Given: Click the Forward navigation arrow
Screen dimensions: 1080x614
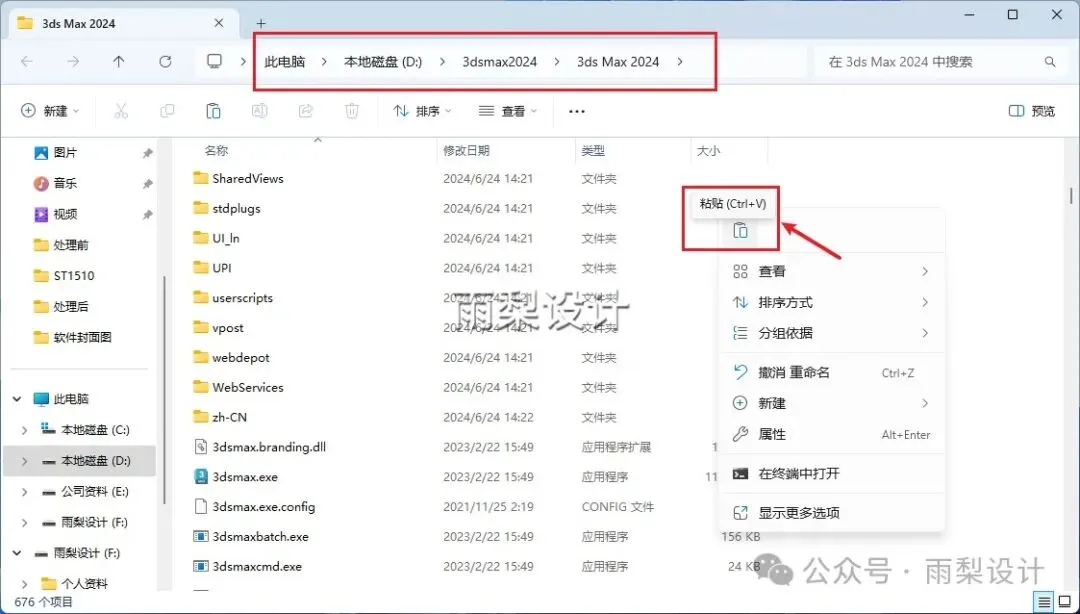Looking at the screenshot, I should pos(73,61).
